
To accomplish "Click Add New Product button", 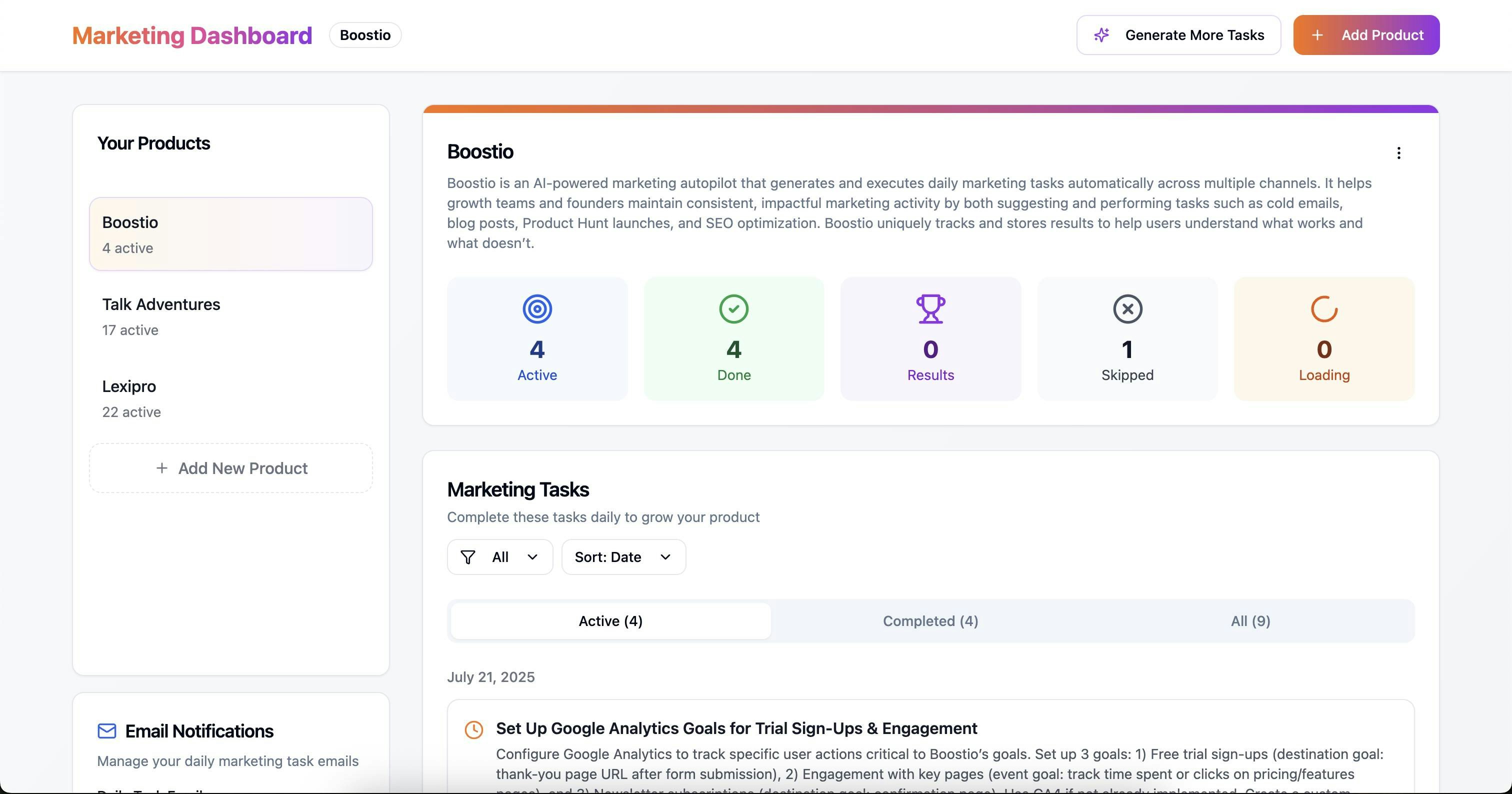I will 230,467.
